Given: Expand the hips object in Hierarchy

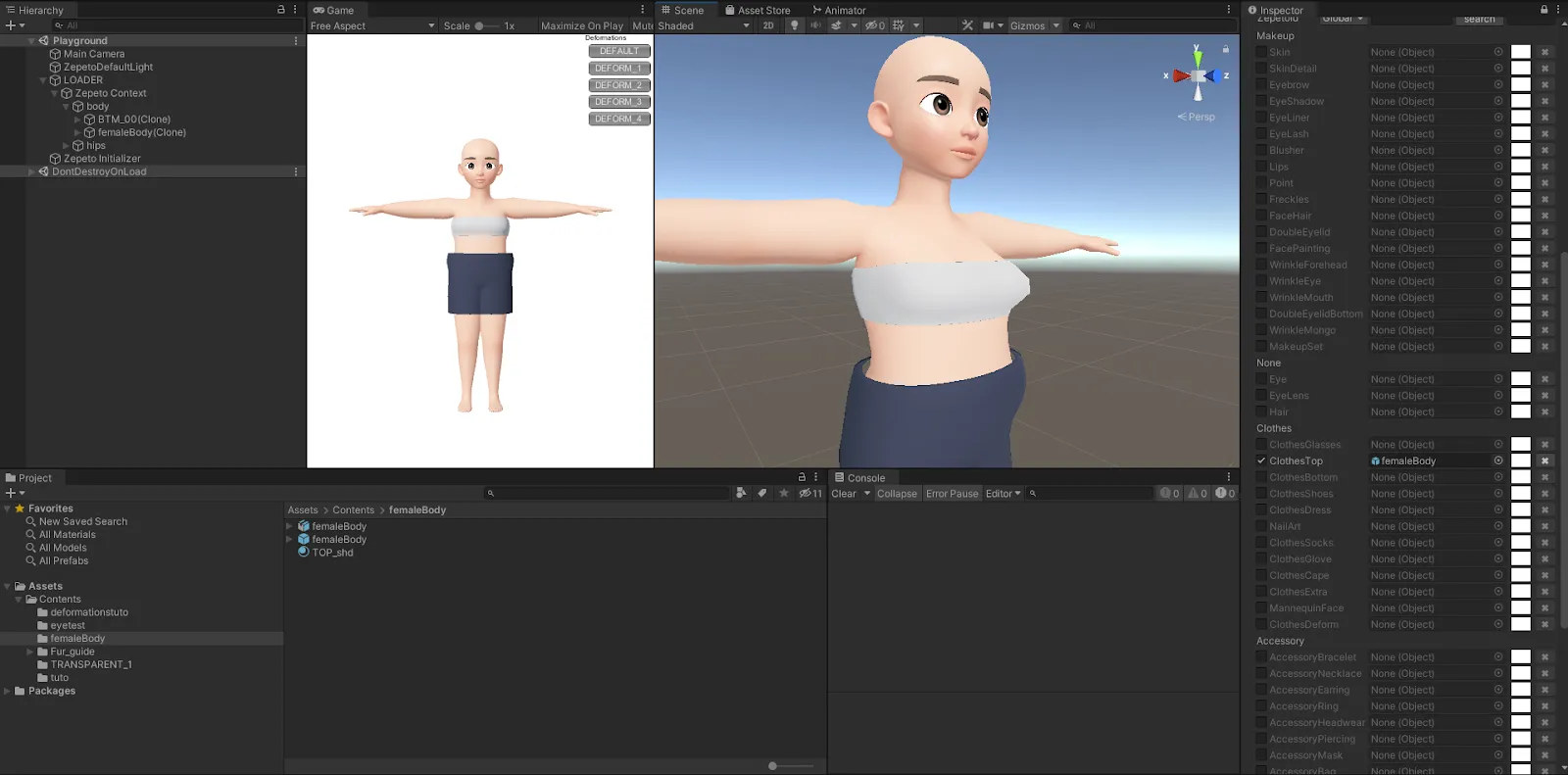Looking at the screenshot, I should click(67, 145).
